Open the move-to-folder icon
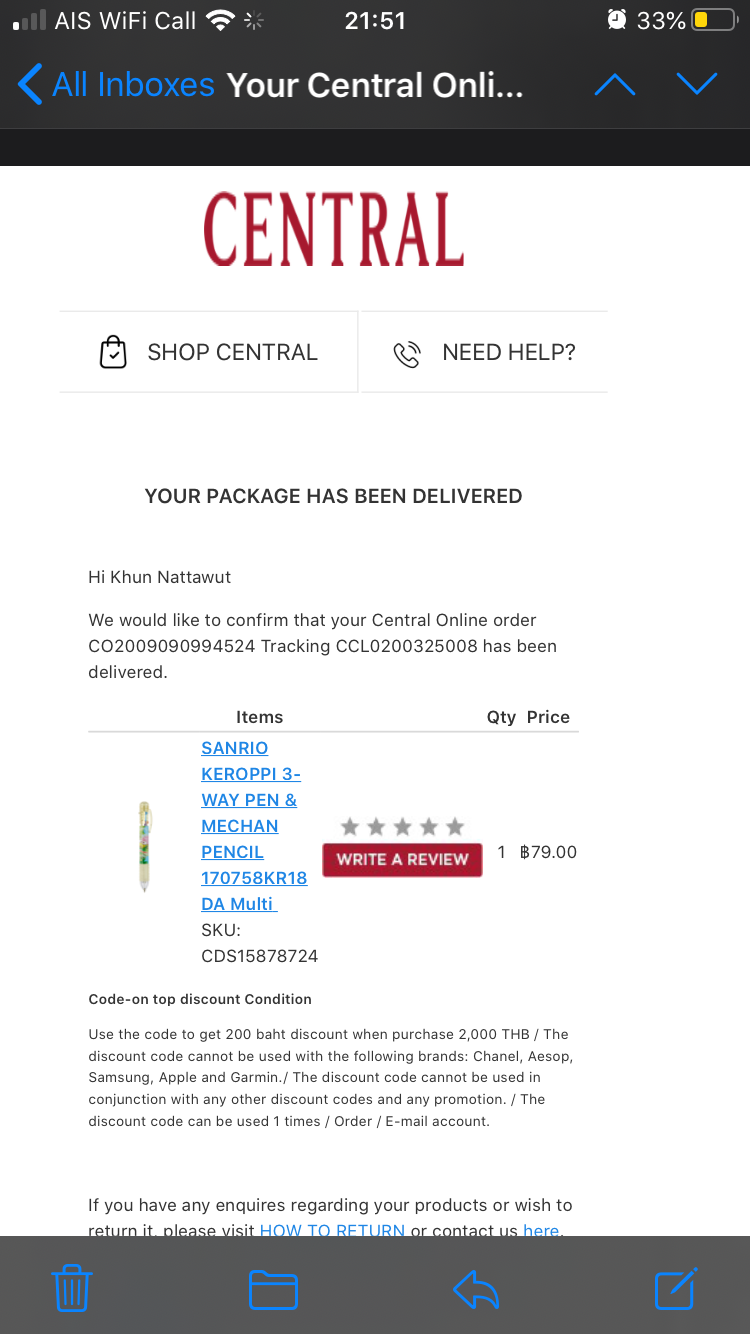 click(x=273, y=1289)
